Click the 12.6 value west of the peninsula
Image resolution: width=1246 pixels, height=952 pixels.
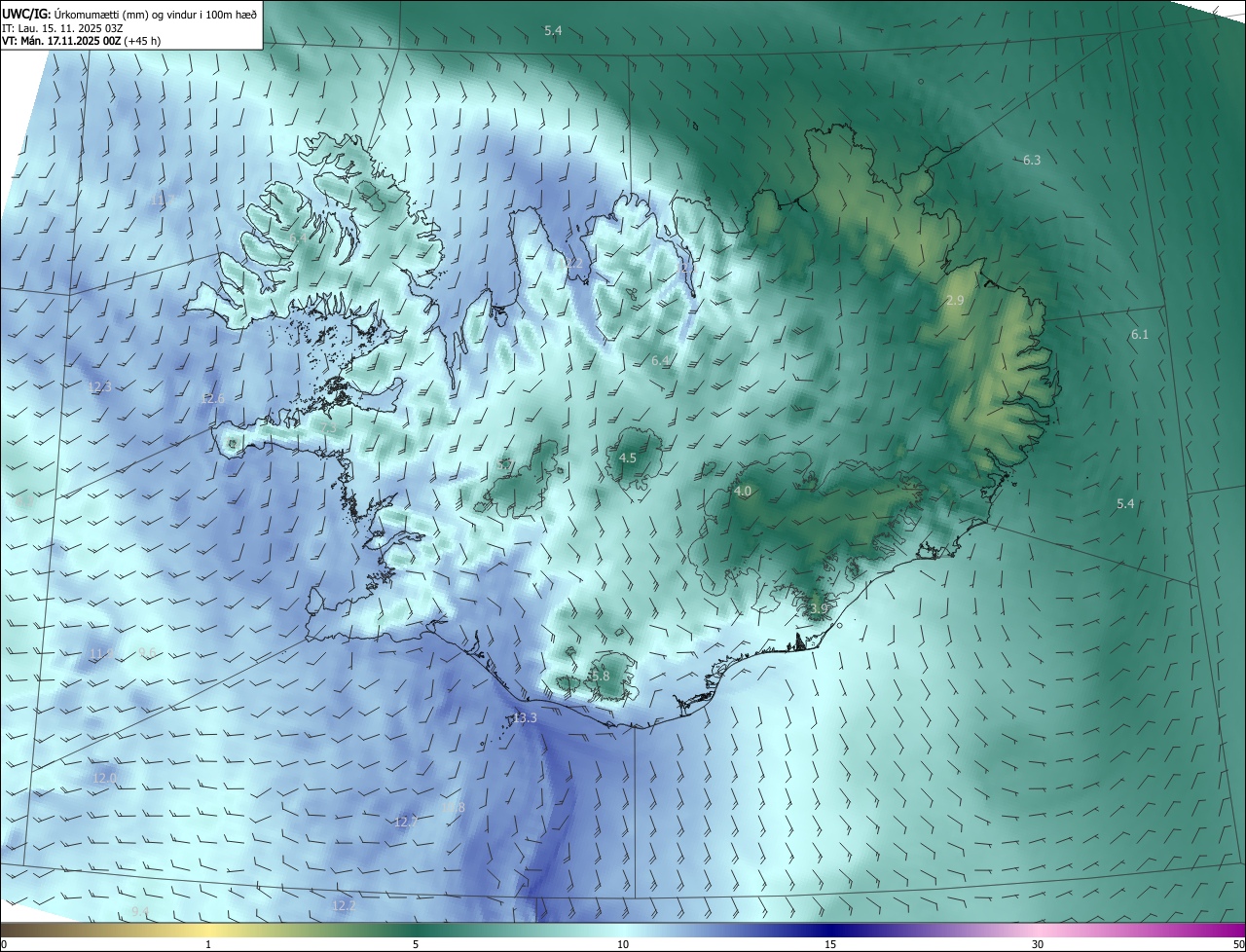212,399
